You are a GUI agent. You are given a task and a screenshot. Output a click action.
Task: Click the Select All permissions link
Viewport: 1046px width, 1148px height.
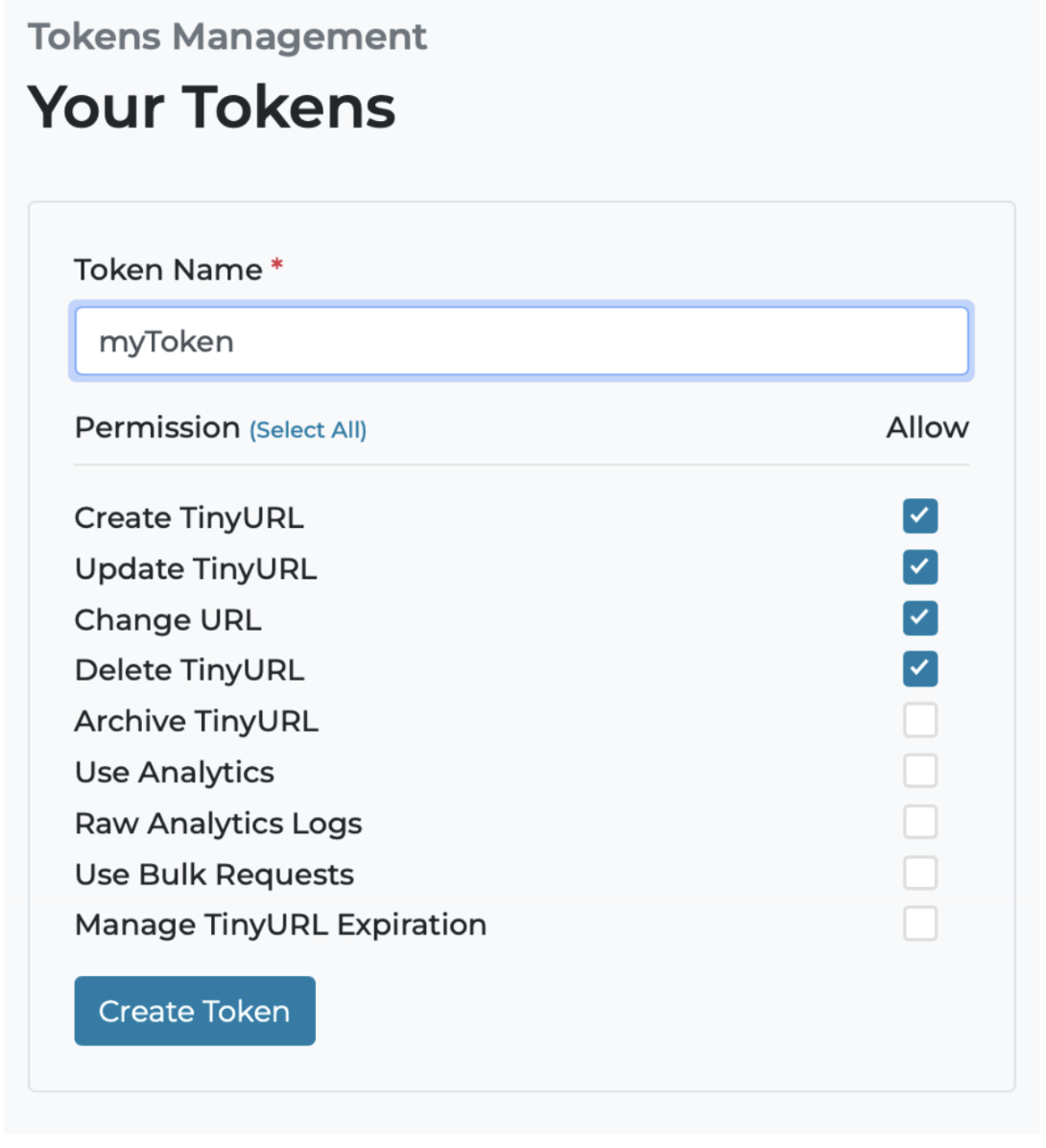pos(308,430)
